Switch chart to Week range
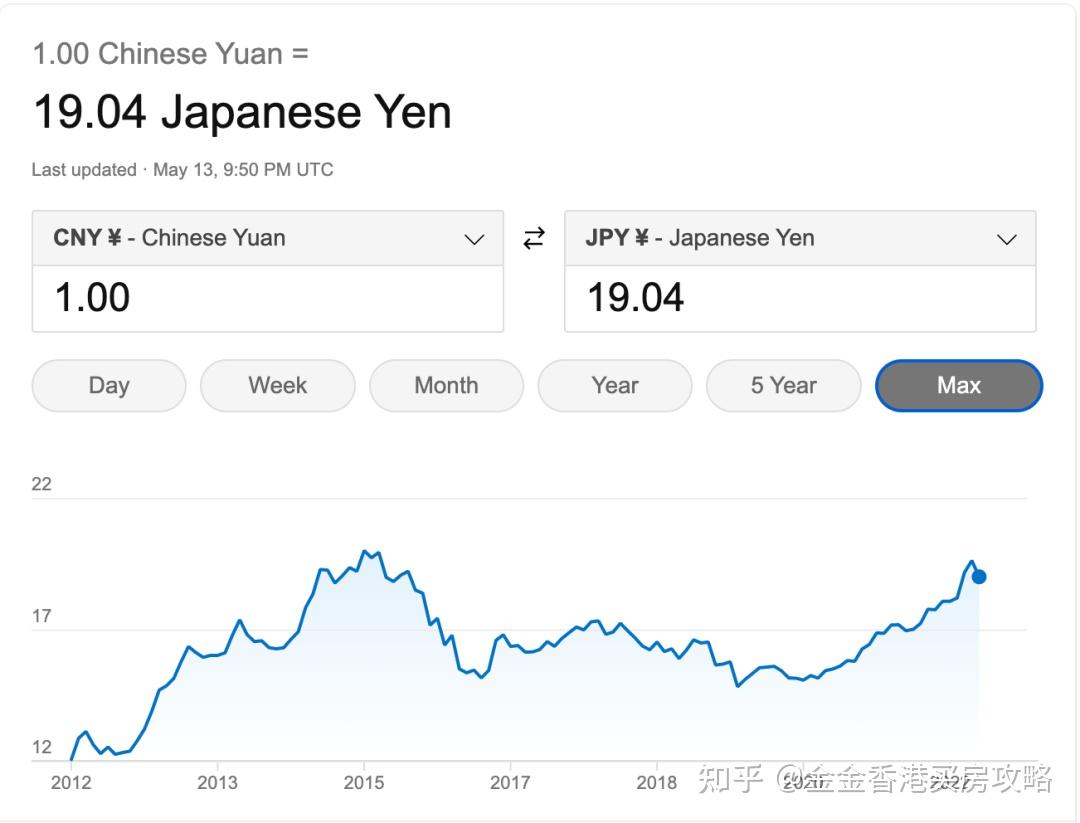 coord(278,386)
